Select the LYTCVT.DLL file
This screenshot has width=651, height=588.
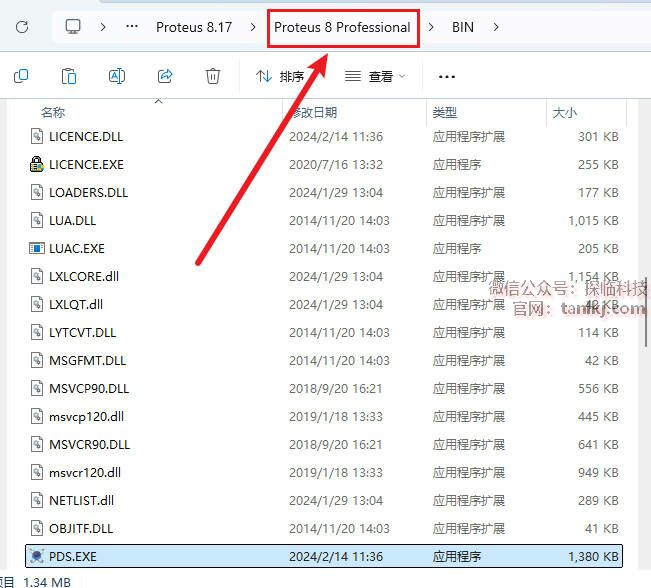point(324,333)
